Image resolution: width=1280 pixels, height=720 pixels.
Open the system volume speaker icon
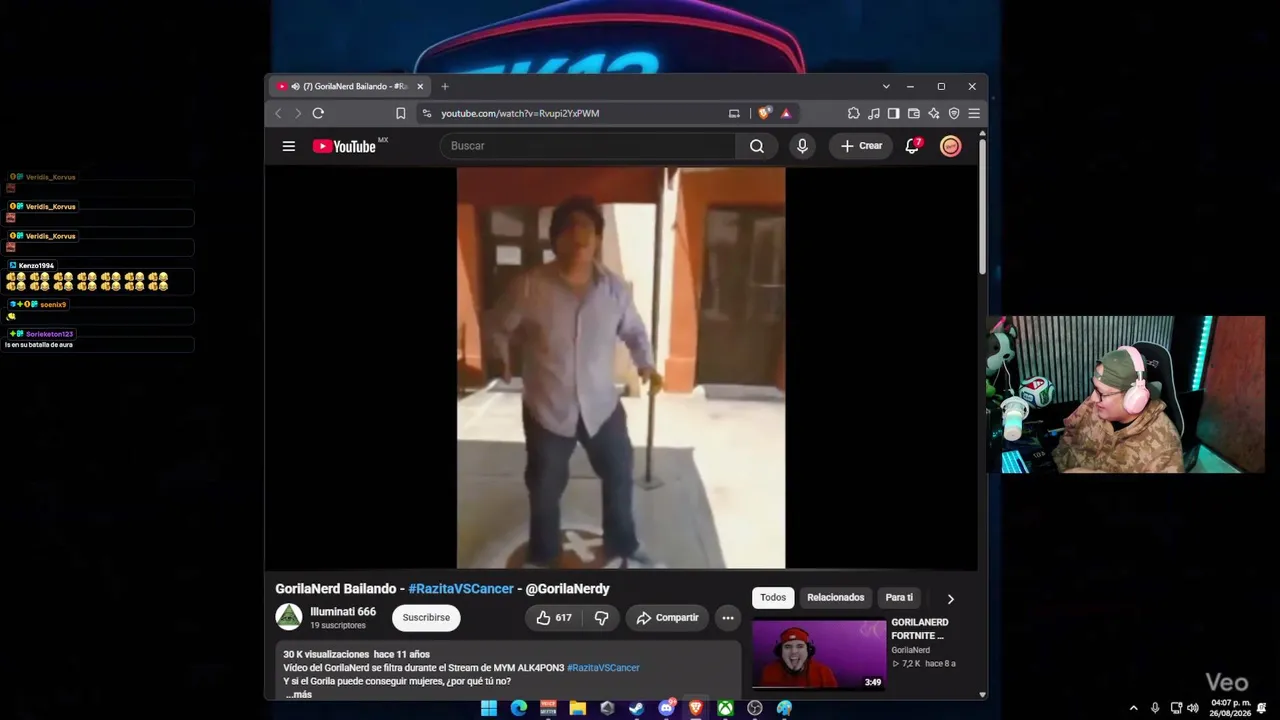[x=1192, y=708]
